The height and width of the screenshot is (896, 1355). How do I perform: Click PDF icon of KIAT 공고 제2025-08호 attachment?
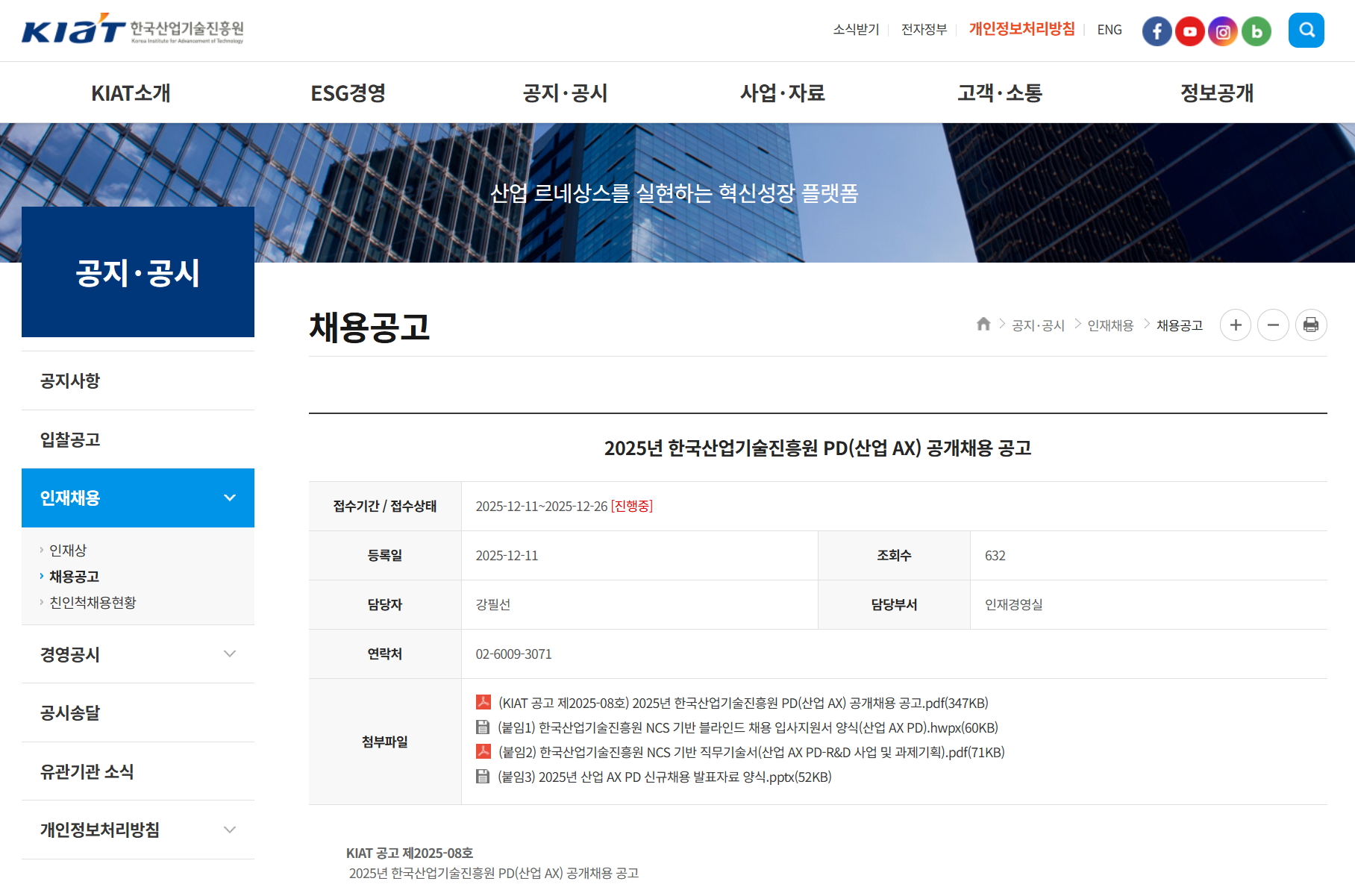click(484, 702)
